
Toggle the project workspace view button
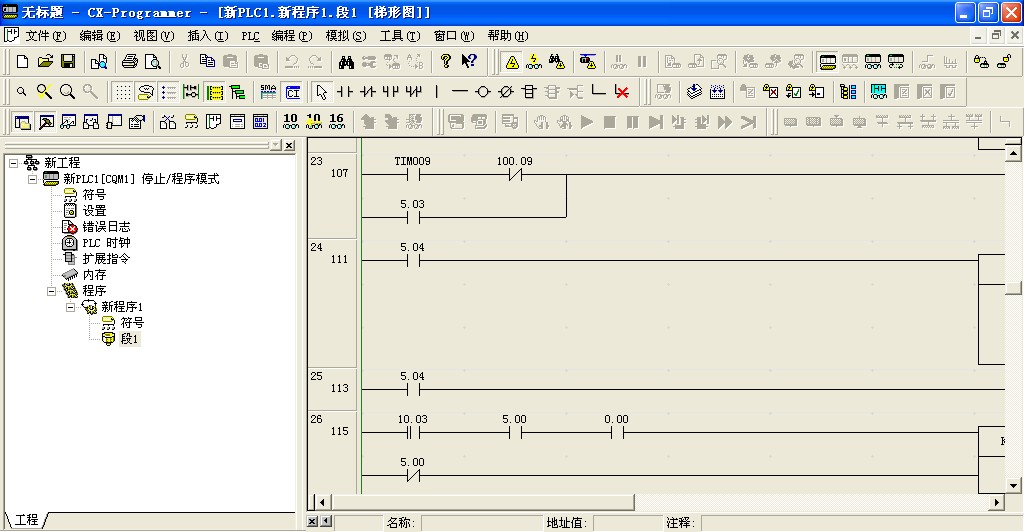point(22,122)
